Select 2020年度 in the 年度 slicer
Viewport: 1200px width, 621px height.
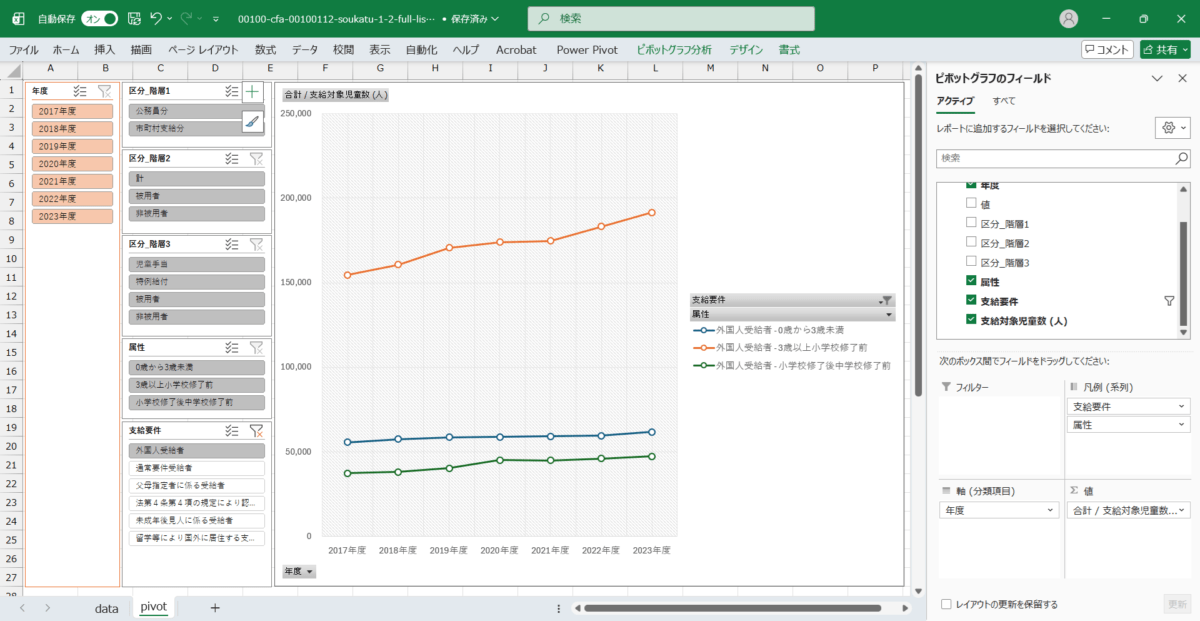pyautogui.click(x=70, y=163)
